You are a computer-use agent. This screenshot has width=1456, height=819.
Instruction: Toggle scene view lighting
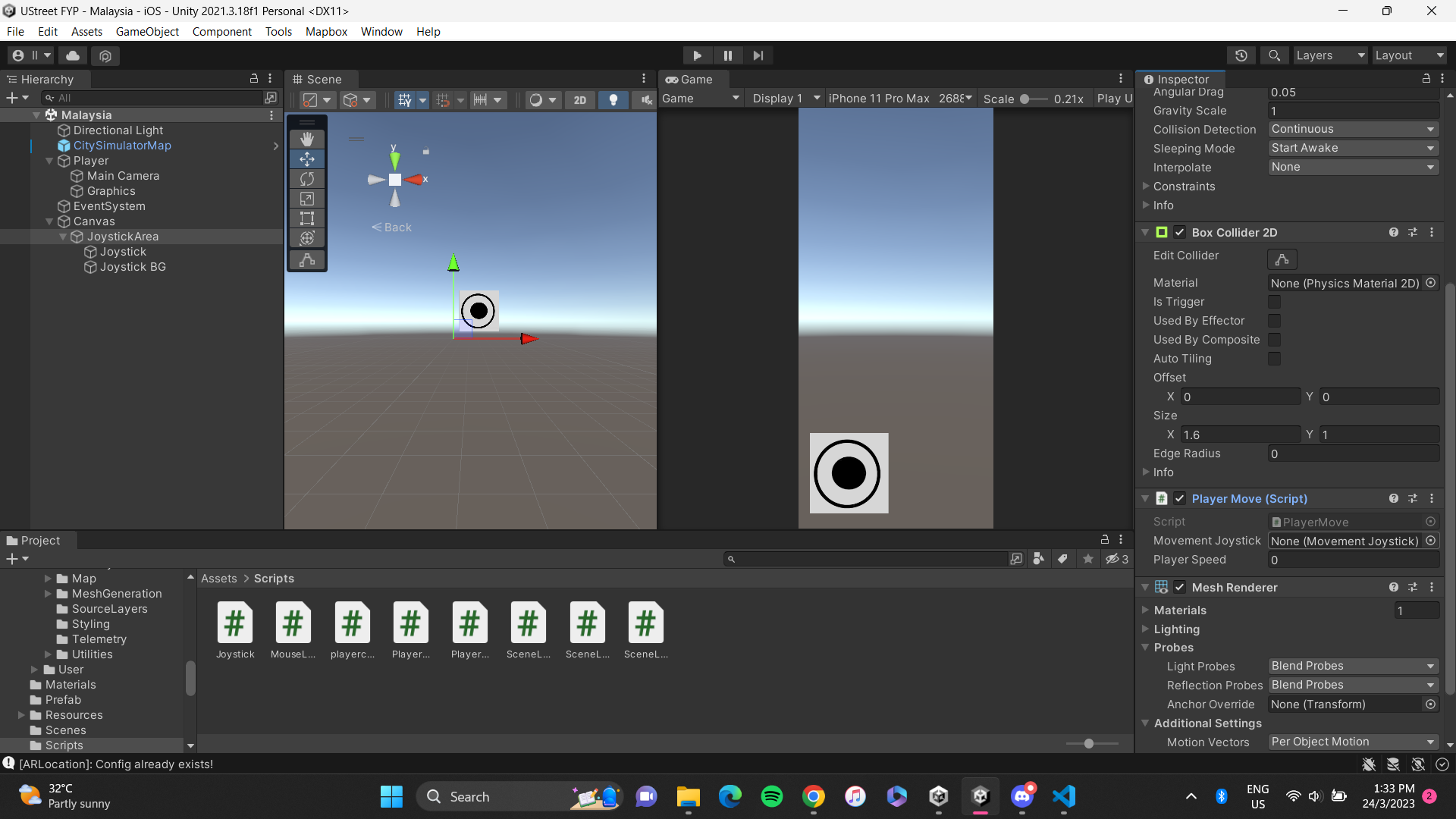(613, 99)
